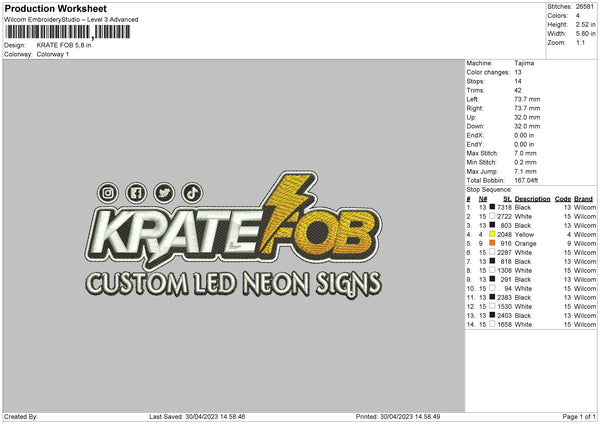Select the orange swatch in stop 5
Image resolution: width=600 pixels, height=424 pixels.
pyautogui.click(x=492, y=243)
